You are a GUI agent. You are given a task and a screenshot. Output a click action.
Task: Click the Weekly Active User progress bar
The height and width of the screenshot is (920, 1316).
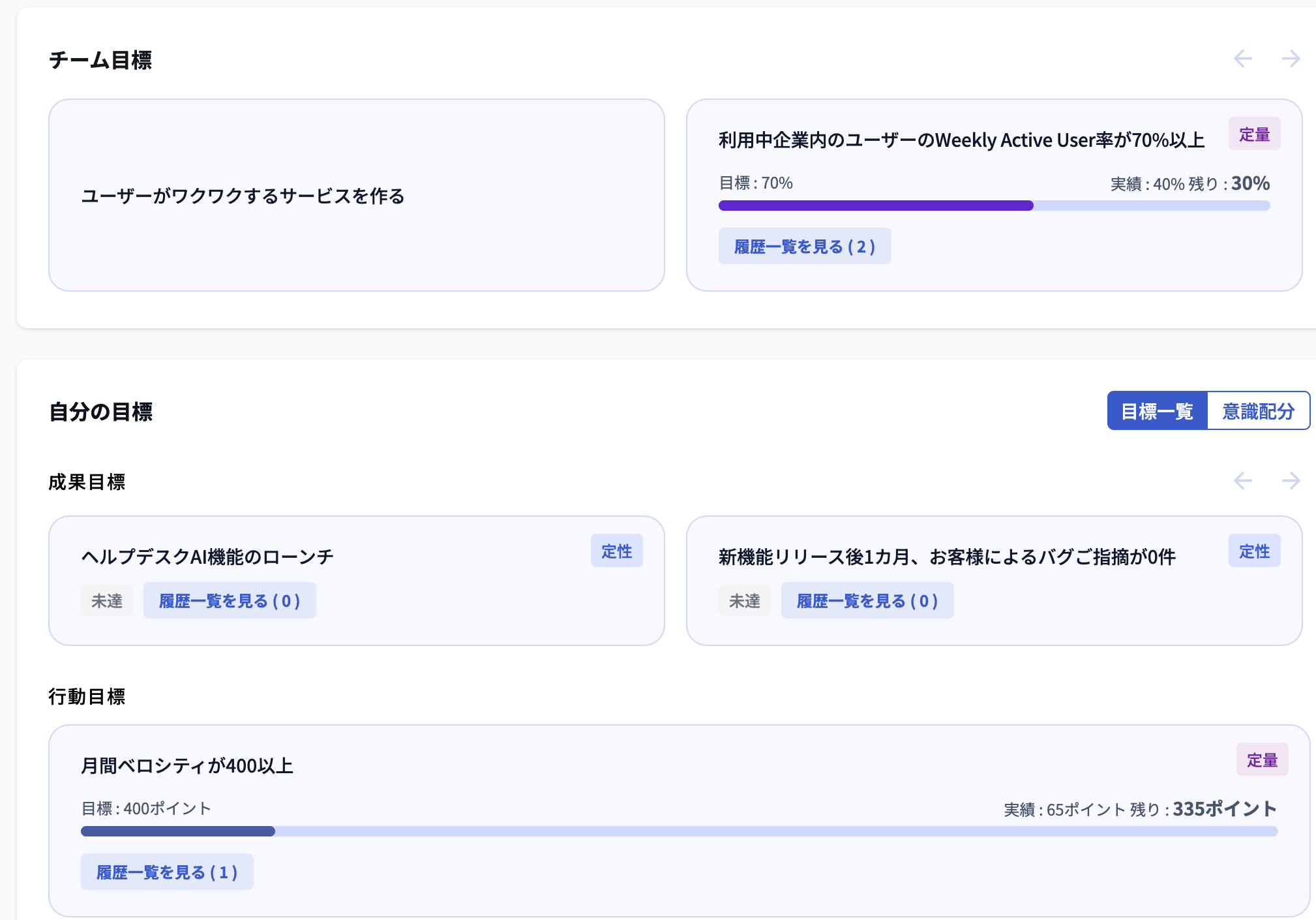(x=994, y=206)
